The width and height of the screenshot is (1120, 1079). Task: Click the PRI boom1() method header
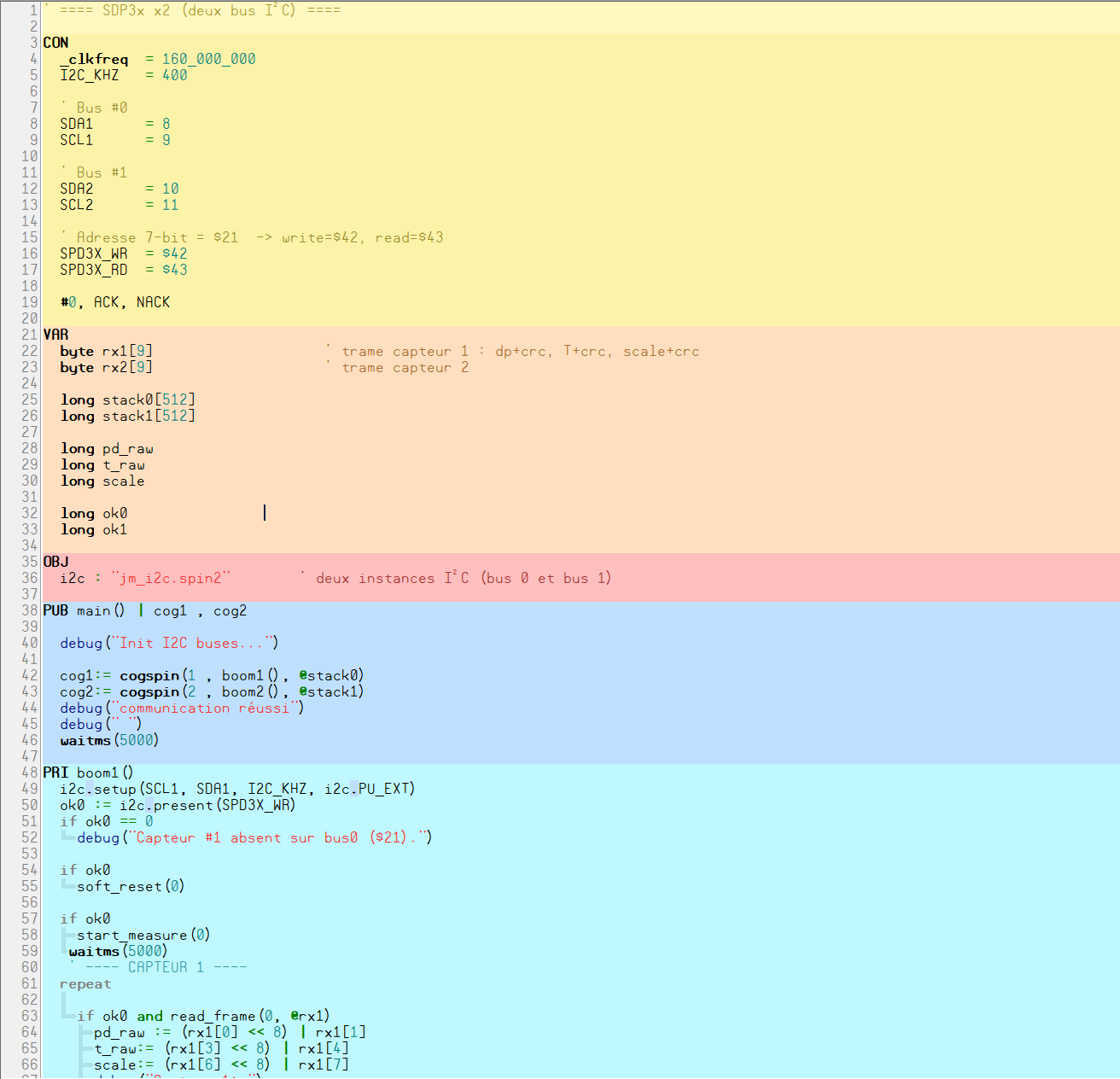[x=88, y=773]
